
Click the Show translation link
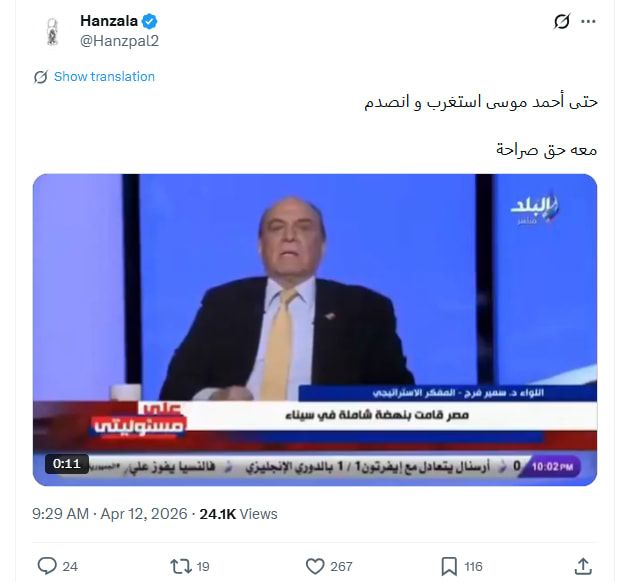[x=104, y=76]
